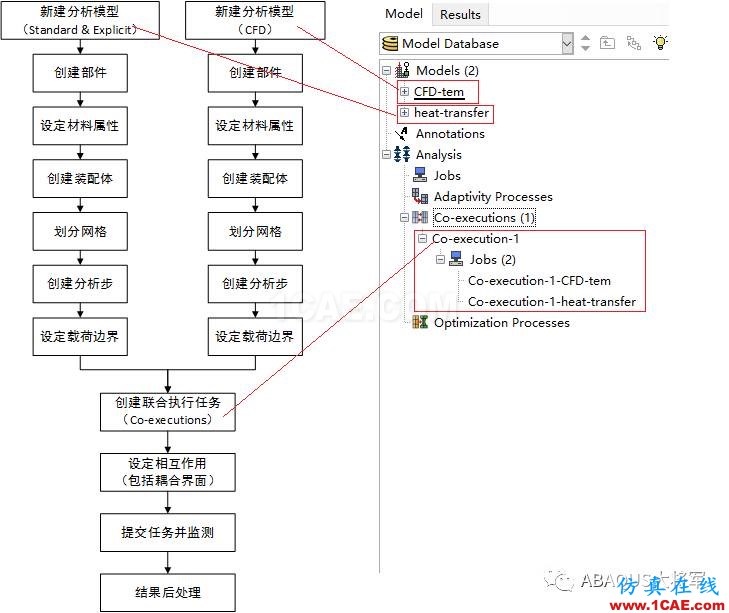Select Co-execution-1 in the tree

pyautogui.click(x=476, y=239)
